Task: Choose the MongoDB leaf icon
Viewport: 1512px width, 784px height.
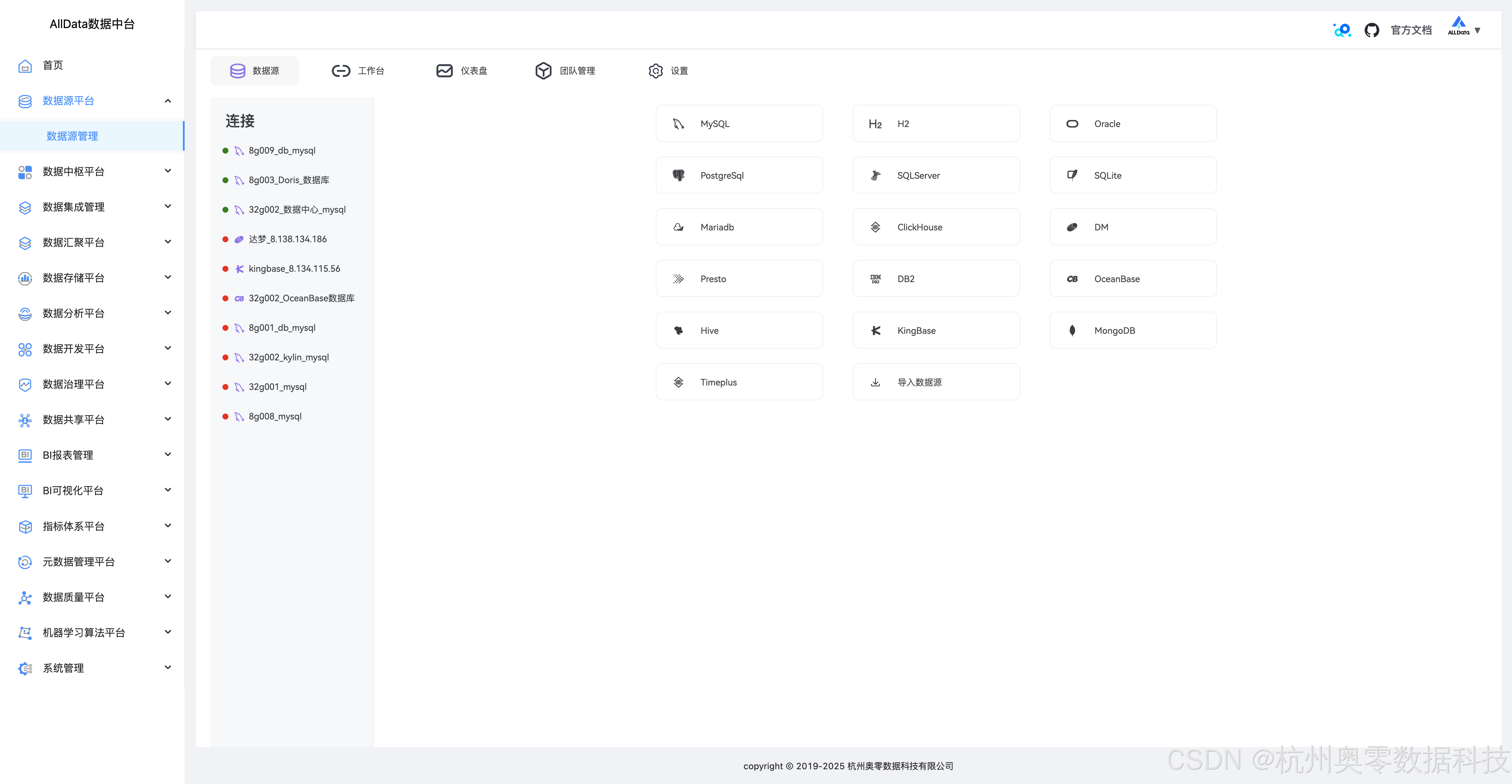Action: pos(1072,330)
